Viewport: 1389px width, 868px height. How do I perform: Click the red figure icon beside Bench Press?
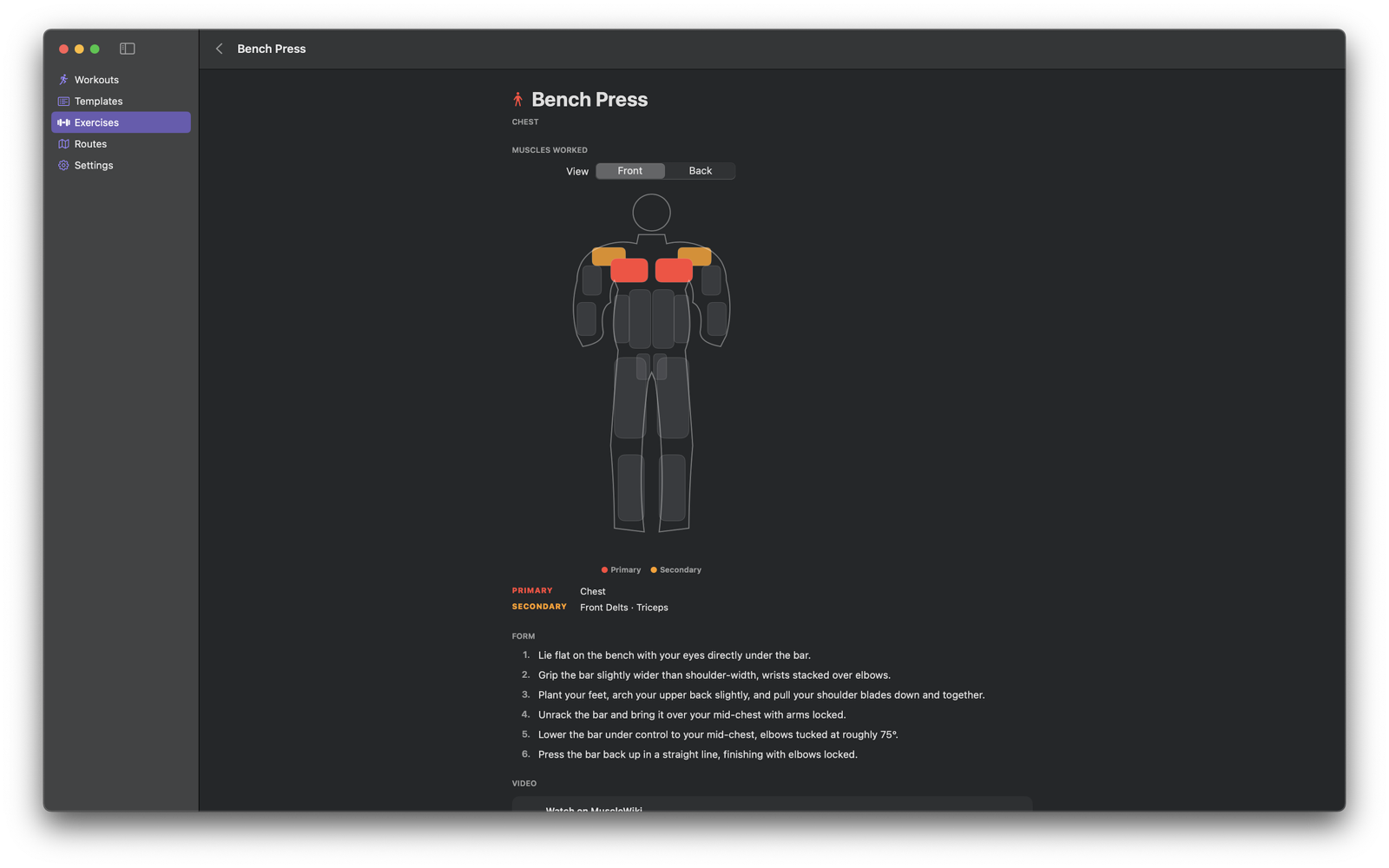tap(518, 100)
